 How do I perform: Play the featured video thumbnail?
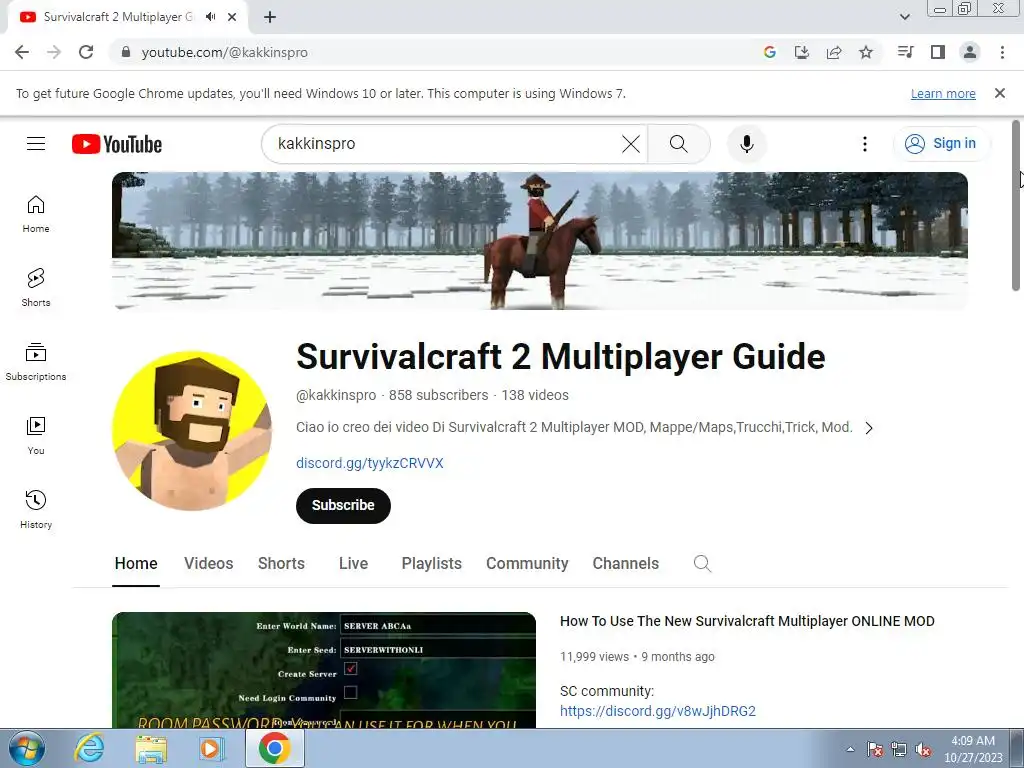[x=324, y=670]
